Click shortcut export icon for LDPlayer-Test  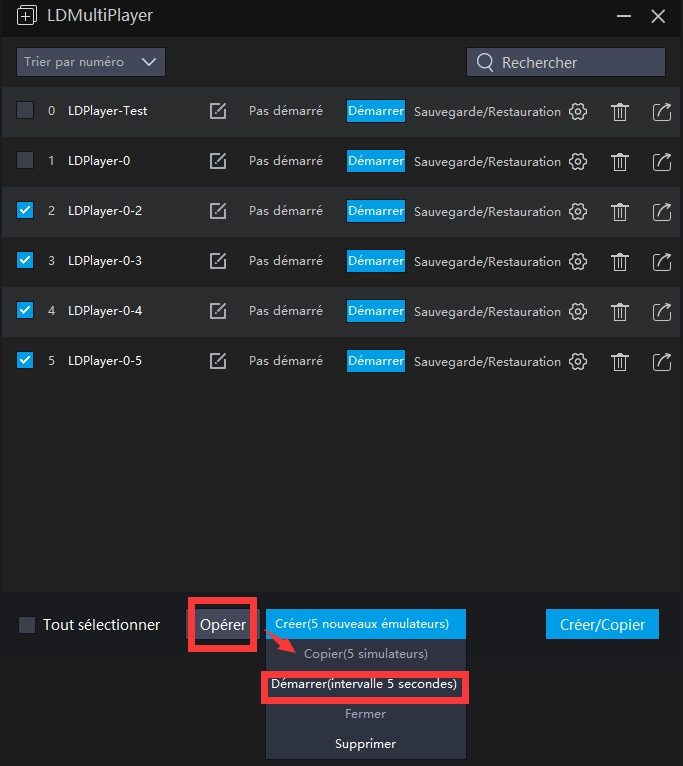point(662,111)
